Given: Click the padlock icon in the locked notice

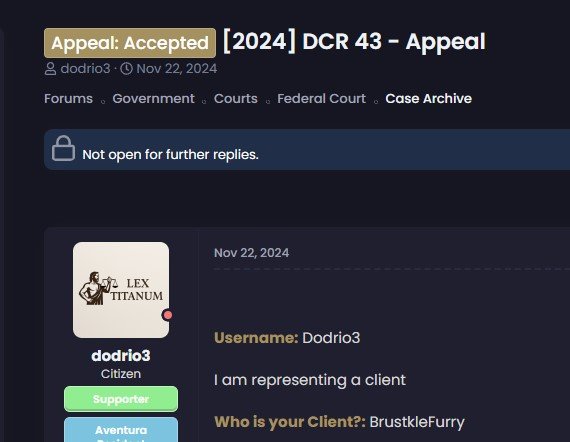Looking at the screenshot, I should coord(63,148).
